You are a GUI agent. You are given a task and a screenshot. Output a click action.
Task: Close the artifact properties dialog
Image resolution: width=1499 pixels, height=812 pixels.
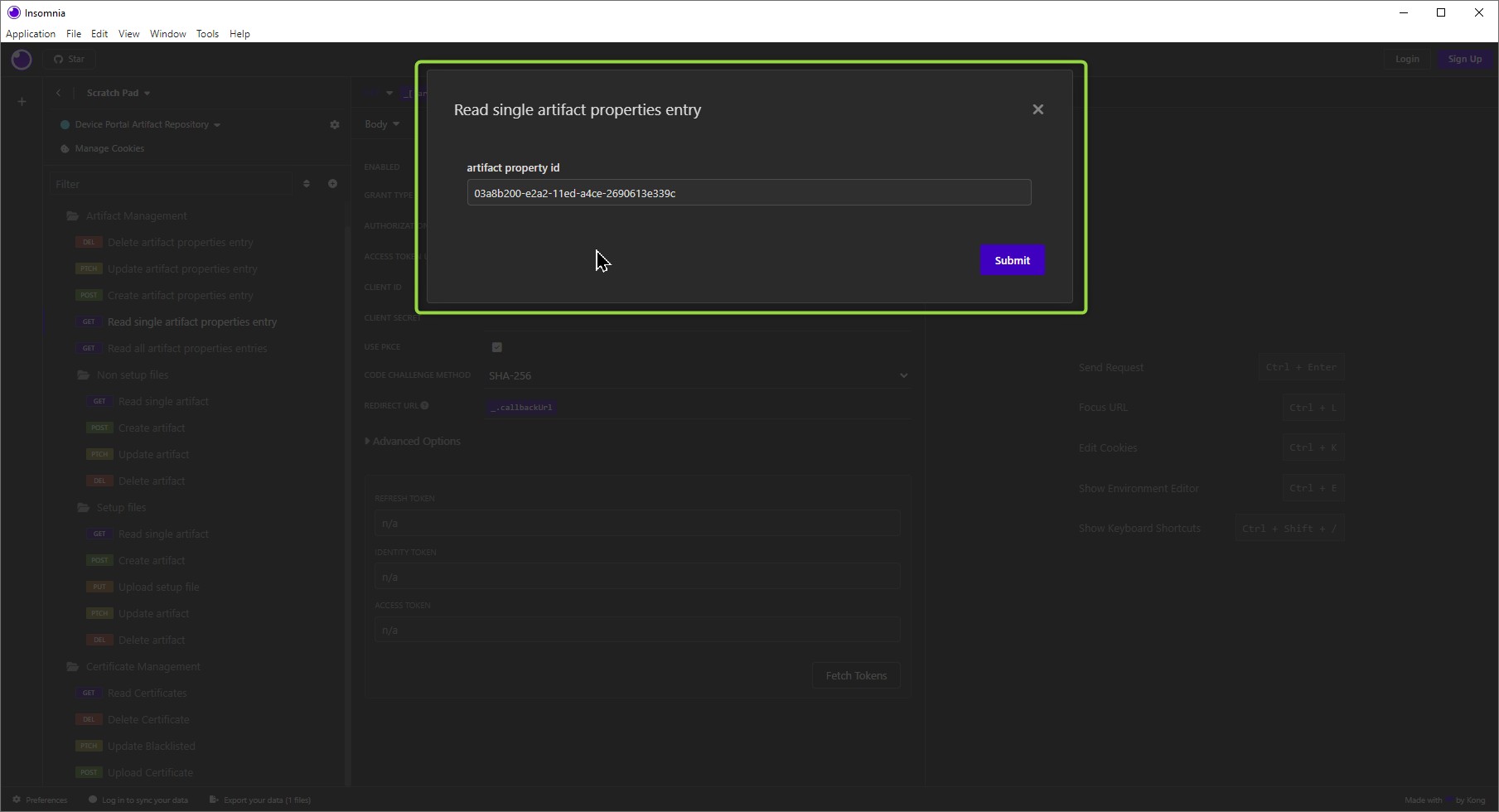click(x=1037, y=109)
